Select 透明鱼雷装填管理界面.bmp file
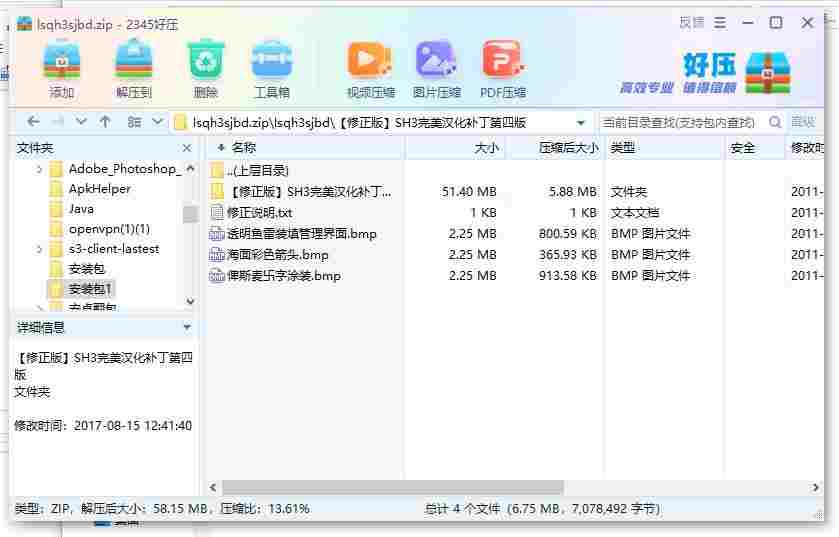 click(515, 234)
